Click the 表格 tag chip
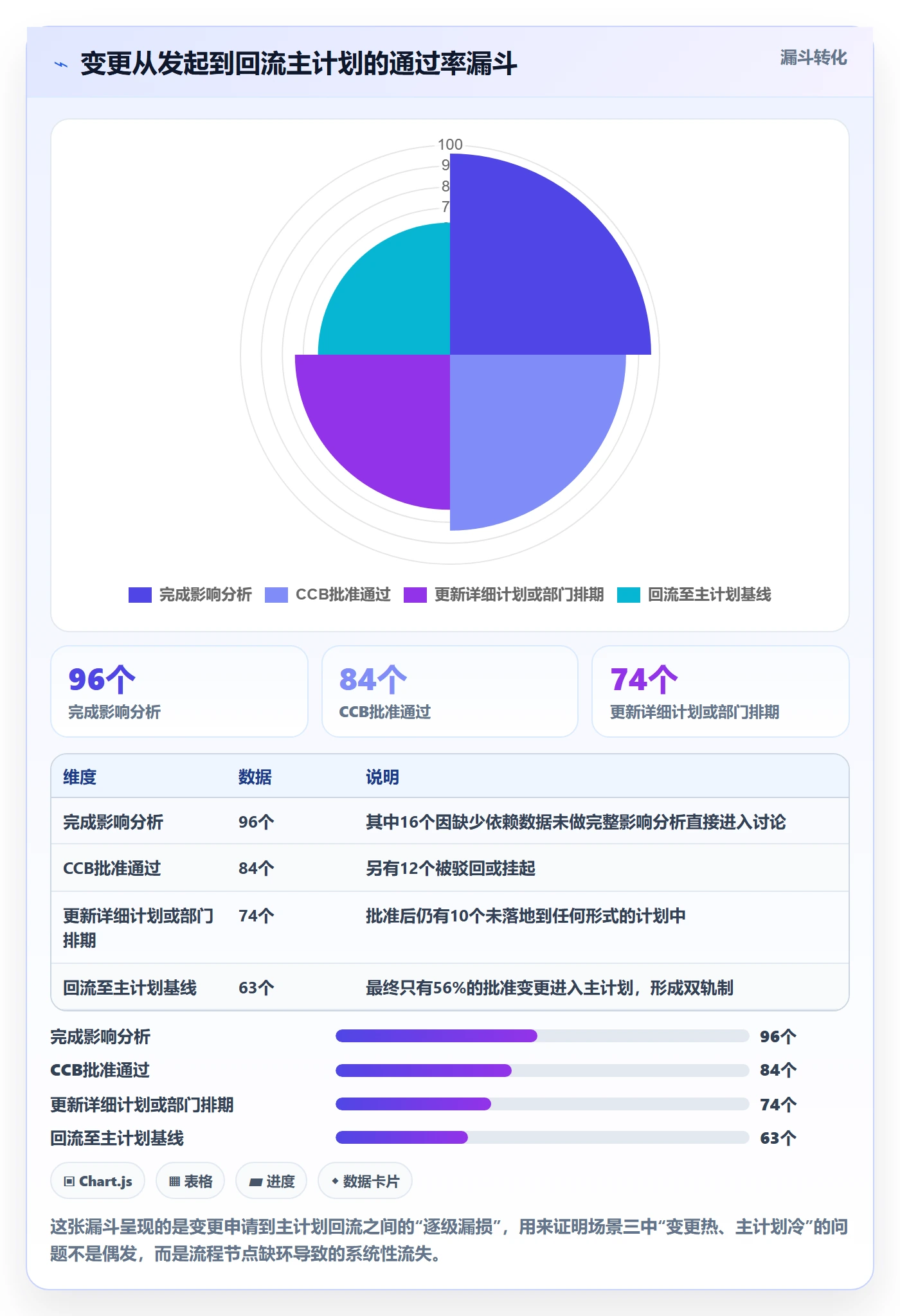The image size is (900, 1316). tap(190, 1181)
